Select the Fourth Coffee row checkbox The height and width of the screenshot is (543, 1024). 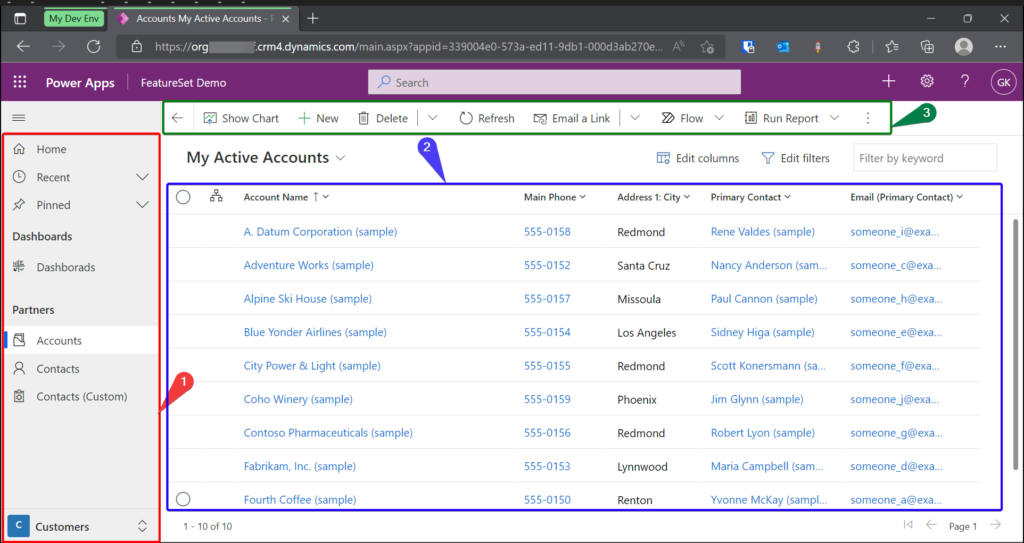(x=183, y=499)
